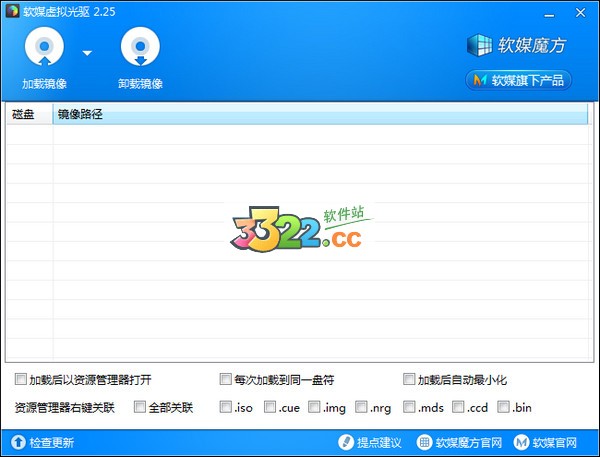Enable 加载后自动最小化 checkbox
The width and height of the screenshot is (600, 457).
pyautogui.click(x=409, y=379)
